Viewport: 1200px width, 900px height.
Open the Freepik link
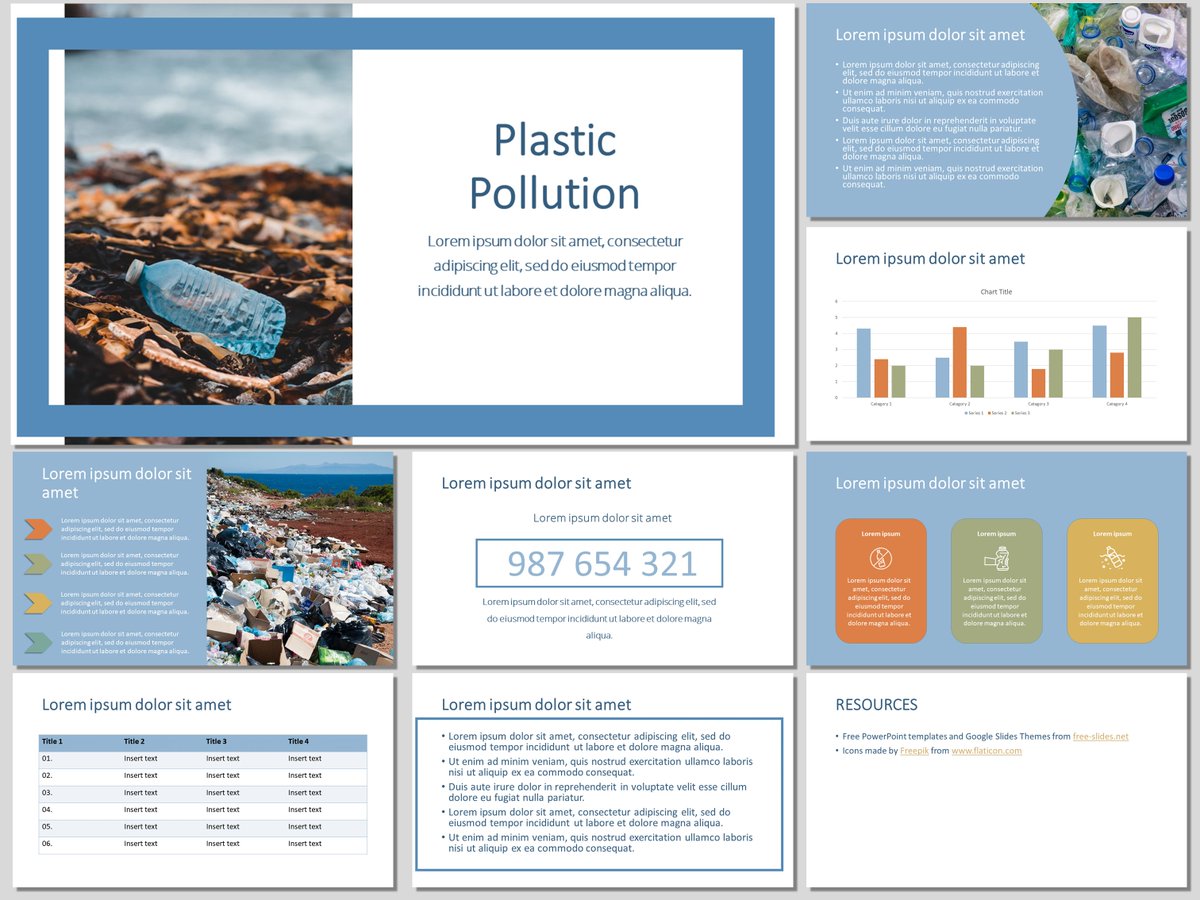click(x=914, y=750)
